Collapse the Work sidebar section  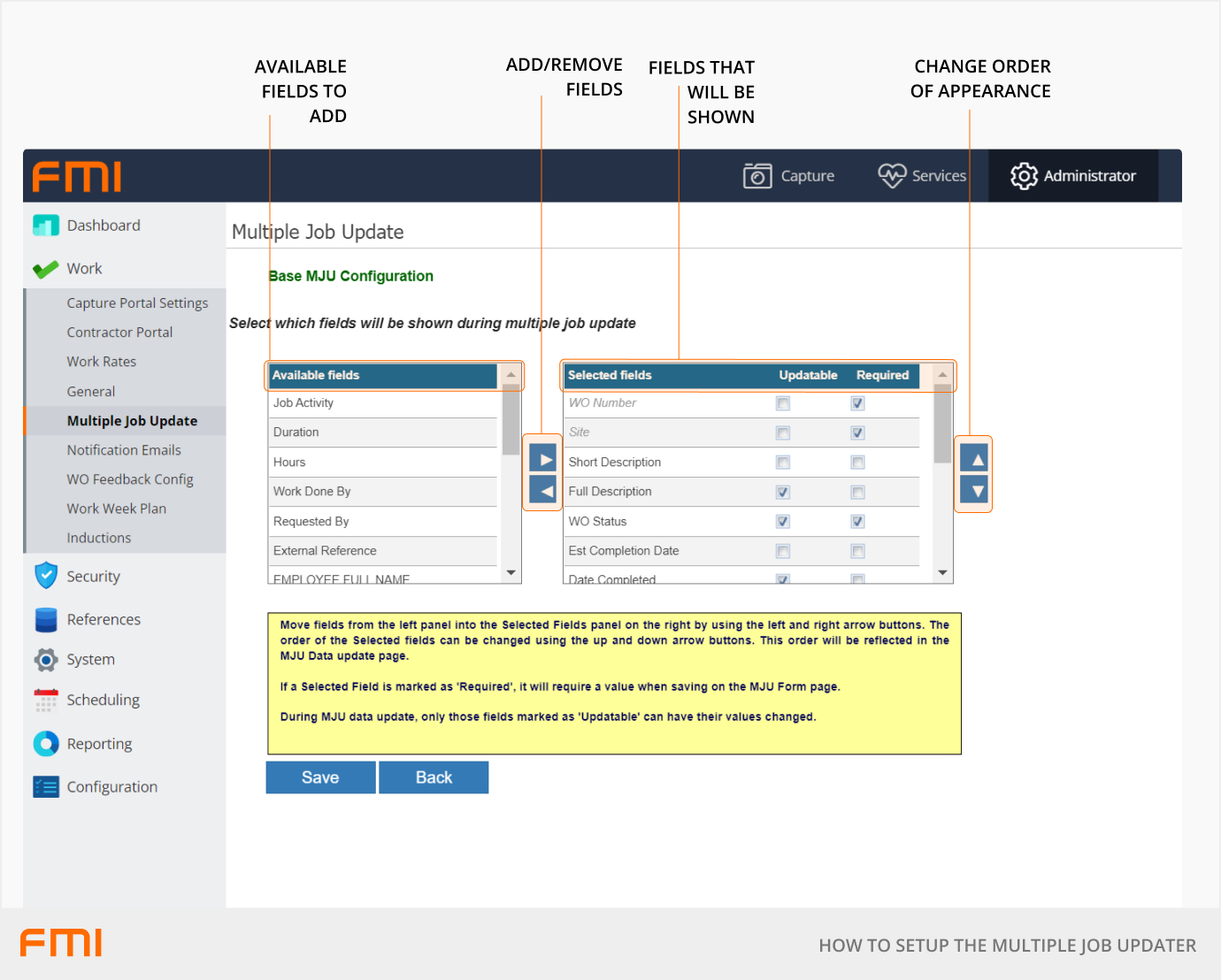tap(84, 269)
